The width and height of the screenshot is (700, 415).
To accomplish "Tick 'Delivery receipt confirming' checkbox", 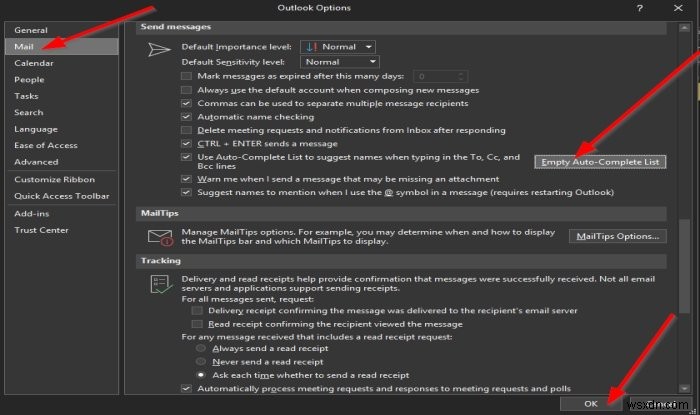I will coord(197,311).
